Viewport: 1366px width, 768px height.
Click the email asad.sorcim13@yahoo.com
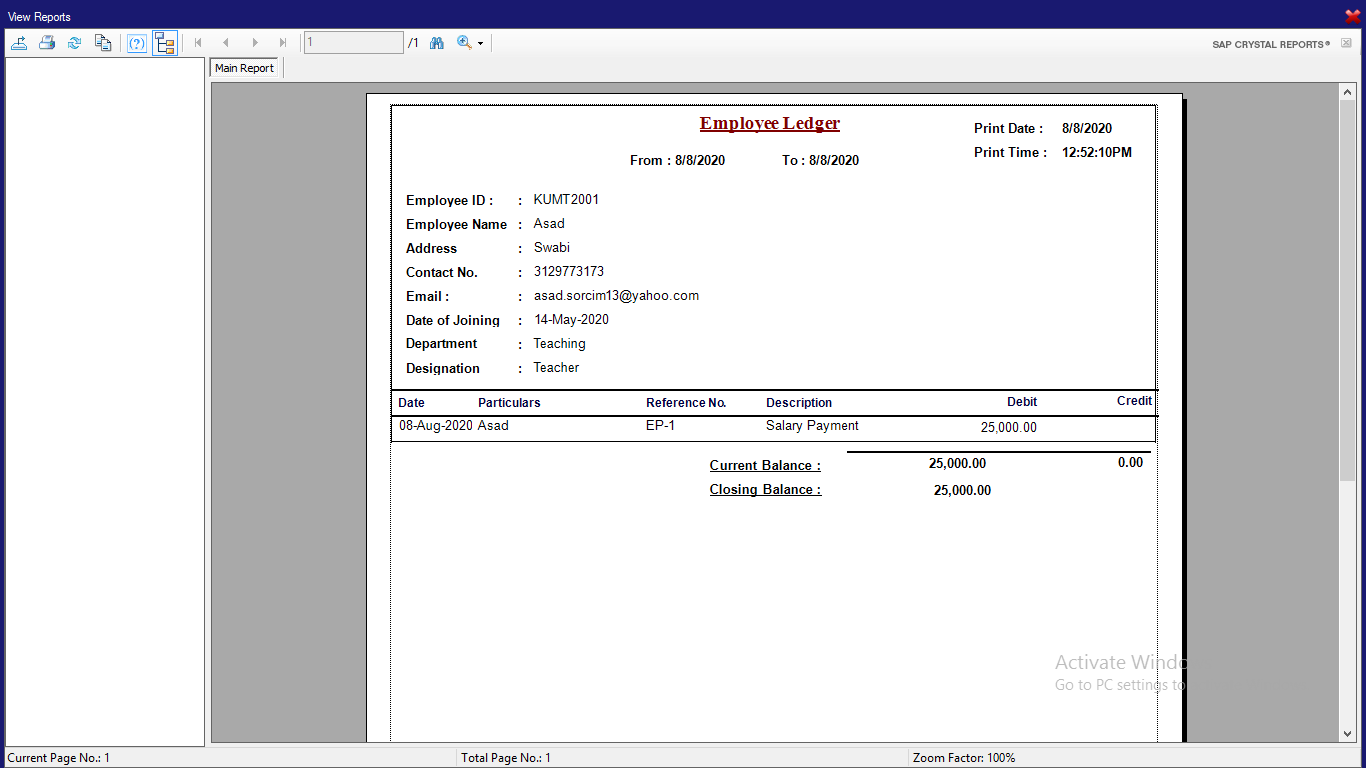point(616,296)
